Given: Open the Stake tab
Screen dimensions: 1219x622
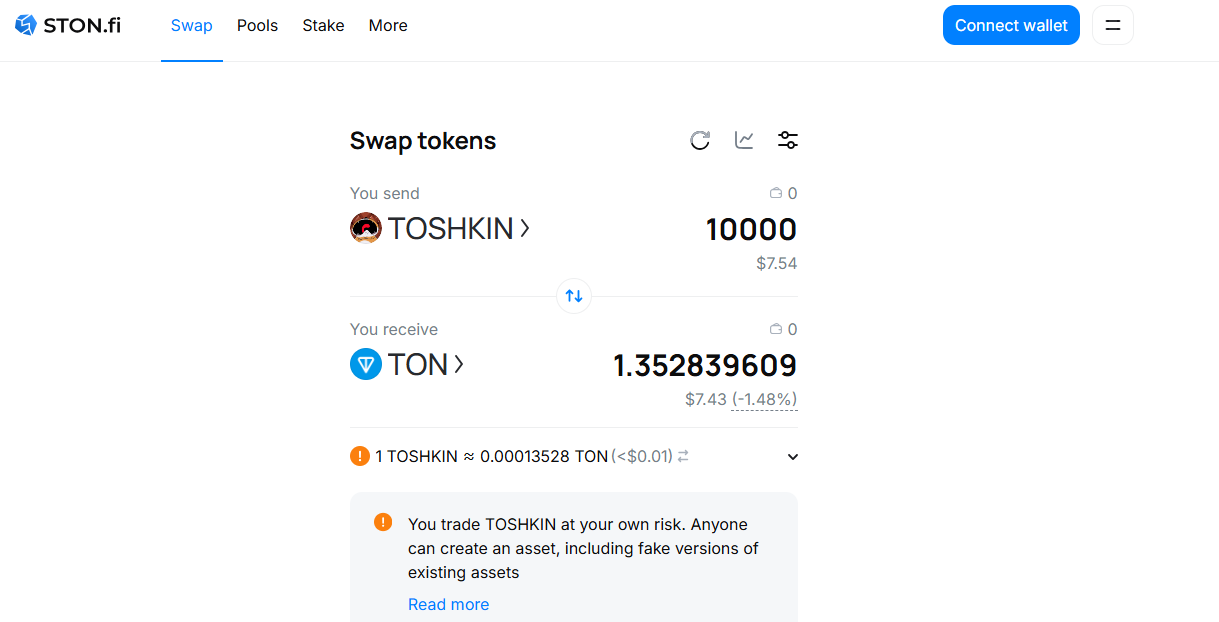Looking at the screenshot, I should [323, 25].
